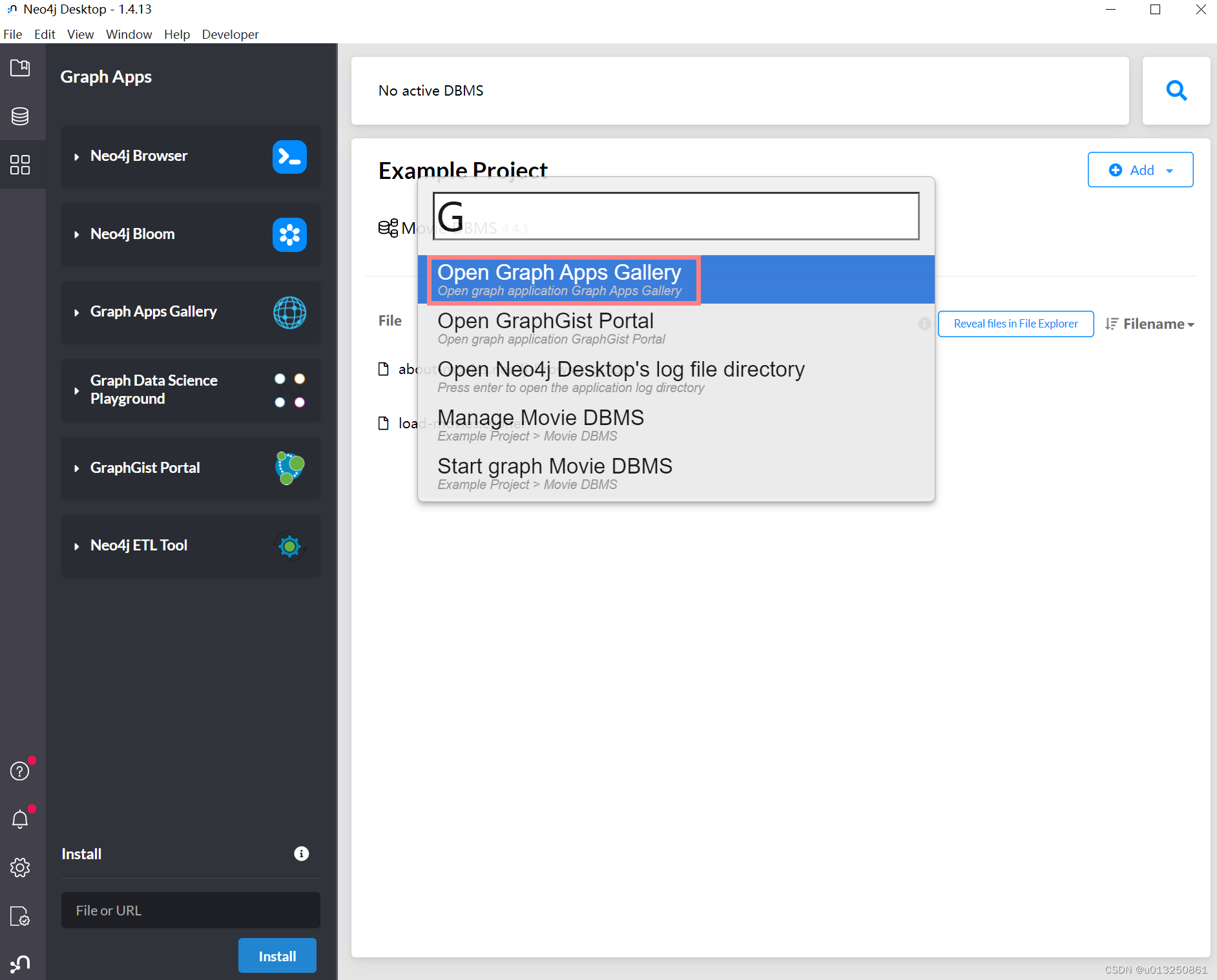The width and height of the screenshot is (1217, 980).
Task: Click the magnifier search icon
Action: 1176,90
